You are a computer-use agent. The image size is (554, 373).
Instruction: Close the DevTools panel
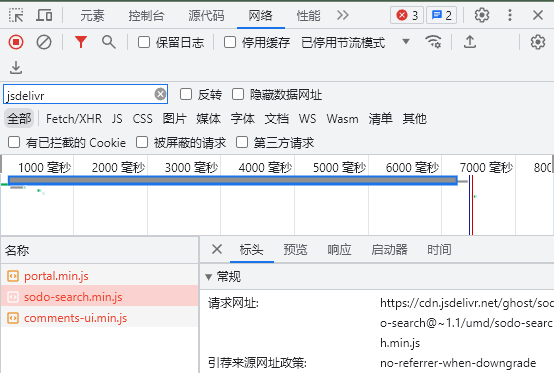(x=538, y=15)
